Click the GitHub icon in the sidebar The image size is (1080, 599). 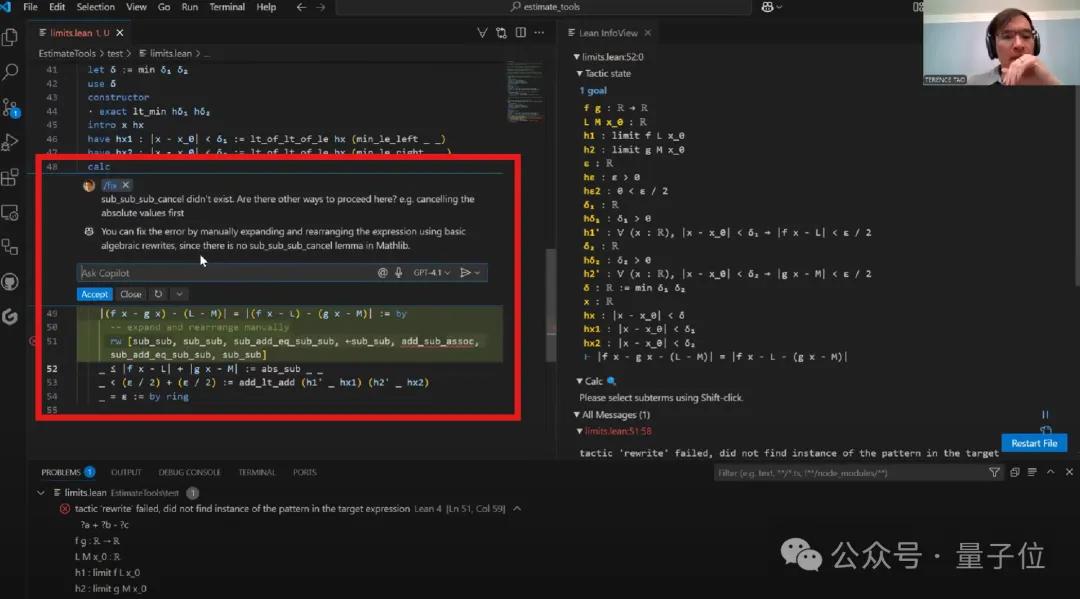coord(11,283)
